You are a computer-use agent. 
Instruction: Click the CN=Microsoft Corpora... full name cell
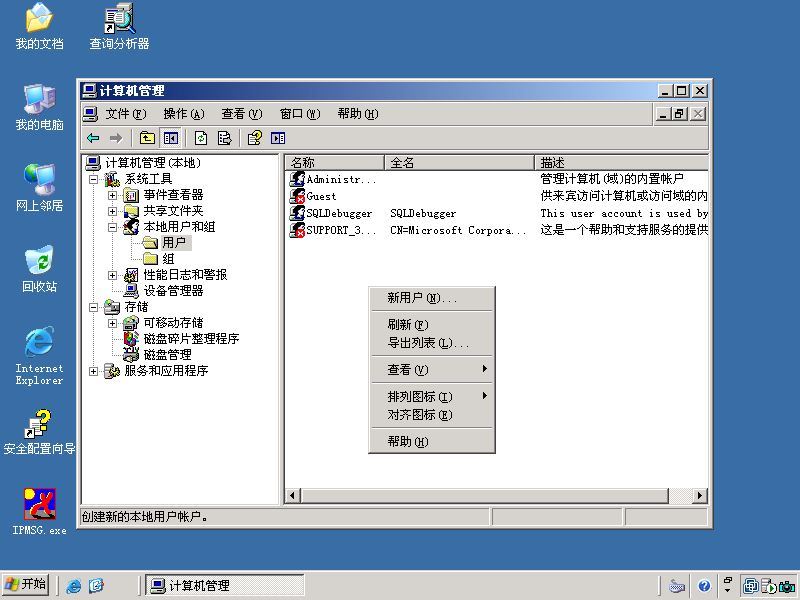[x=458, y=231]
